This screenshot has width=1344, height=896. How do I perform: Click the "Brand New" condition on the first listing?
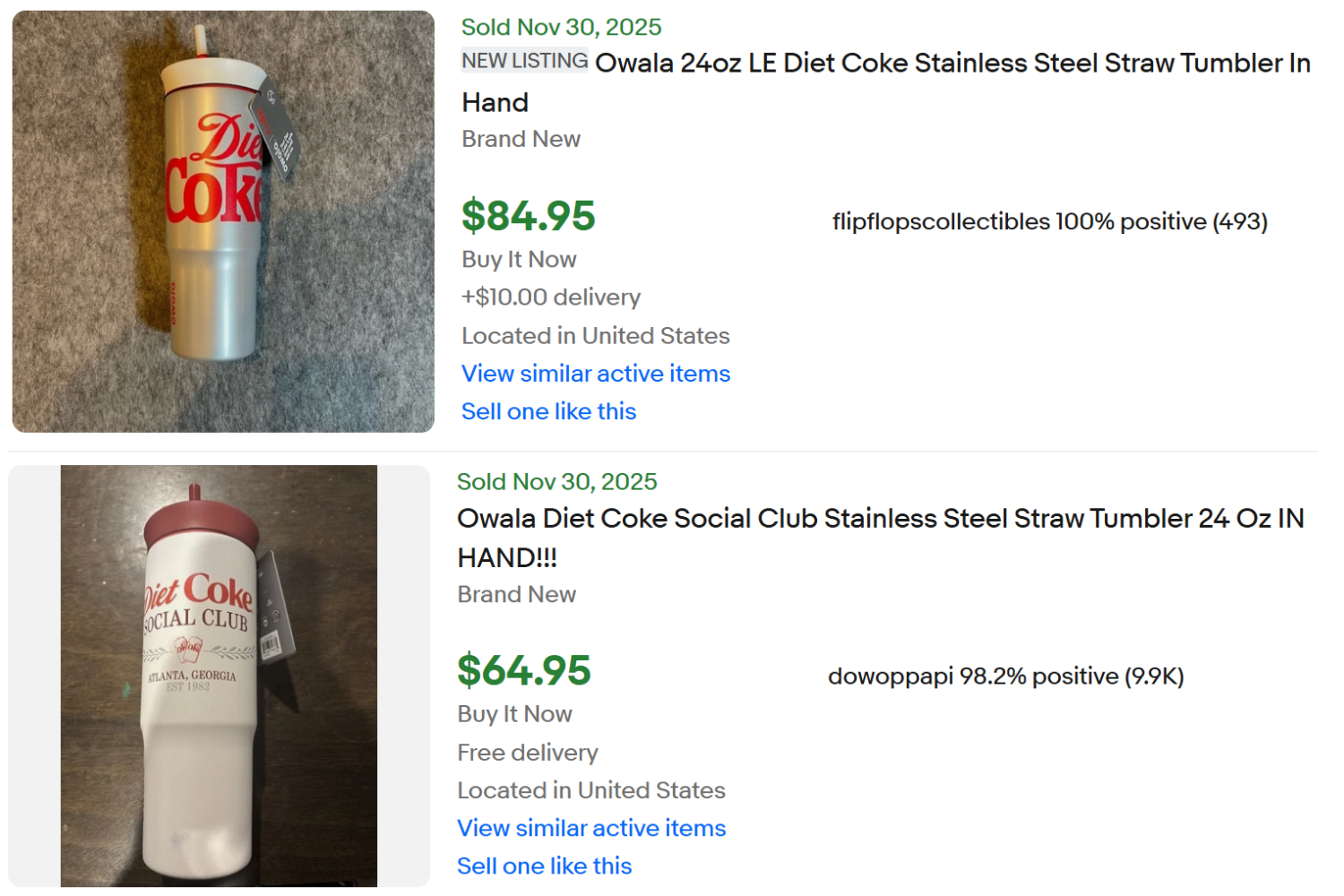(521, 139)
